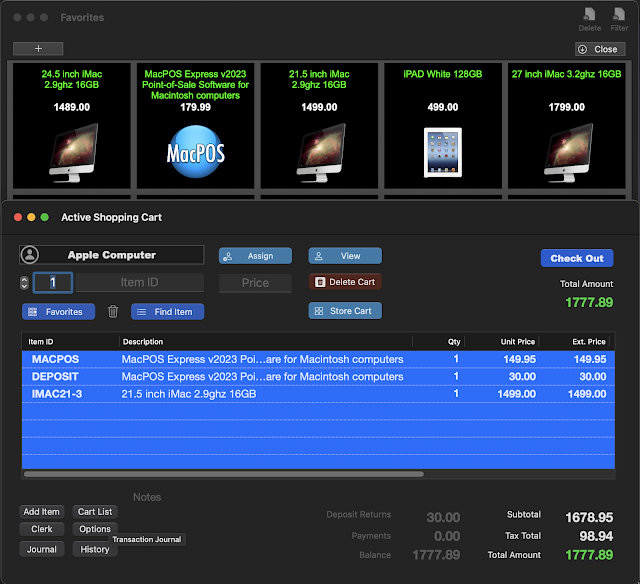Click the Delete Cart button
Image resolution: width=640 pixels, height=584 pixels.
345,282
